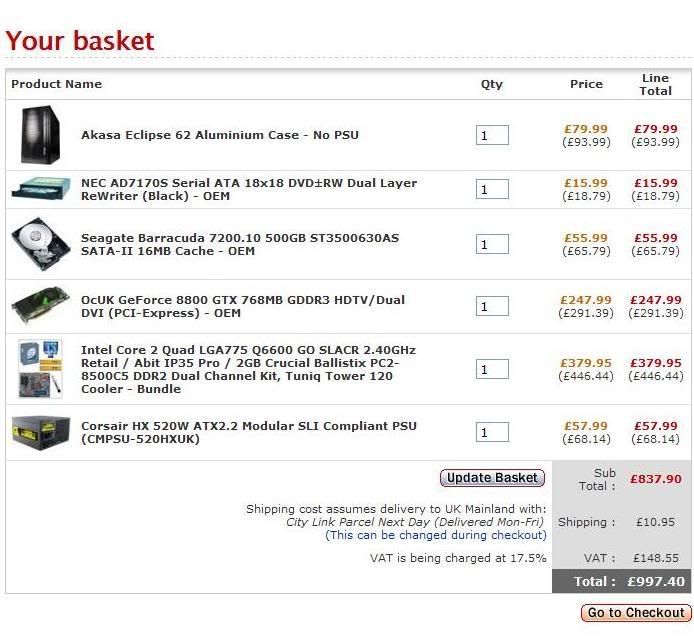Open the Akasa Eclipse 62 Aluminium Case link
The image size is (694, 642).
219,135
